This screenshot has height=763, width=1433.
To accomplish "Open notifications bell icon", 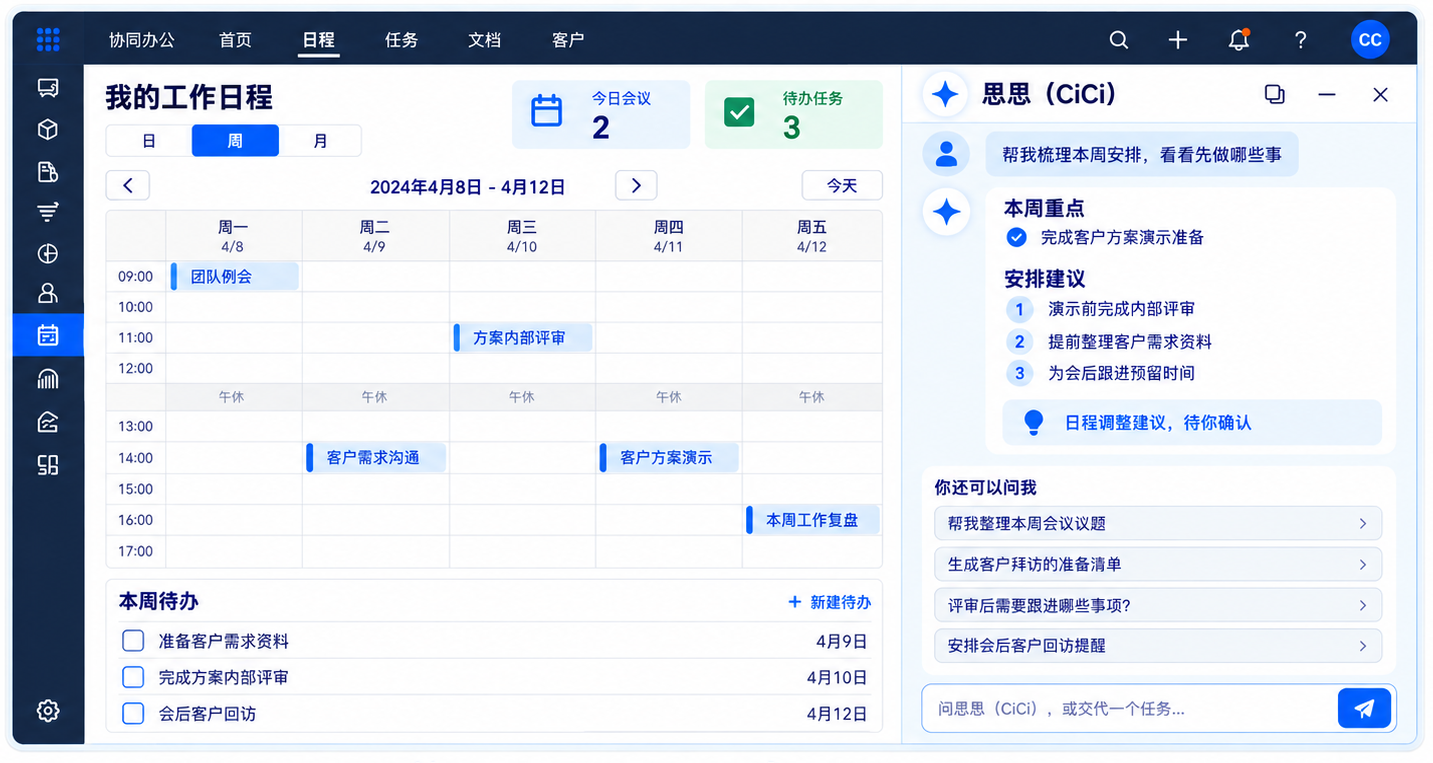I will [1239, 40].
